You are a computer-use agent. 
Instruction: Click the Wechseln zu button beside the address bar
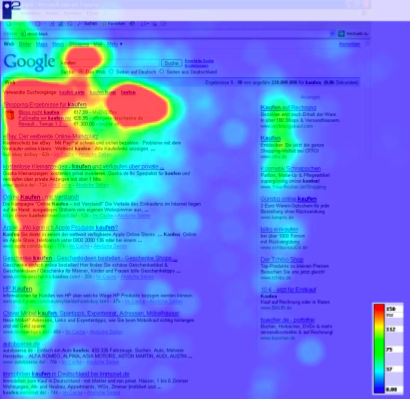point(353,34)
